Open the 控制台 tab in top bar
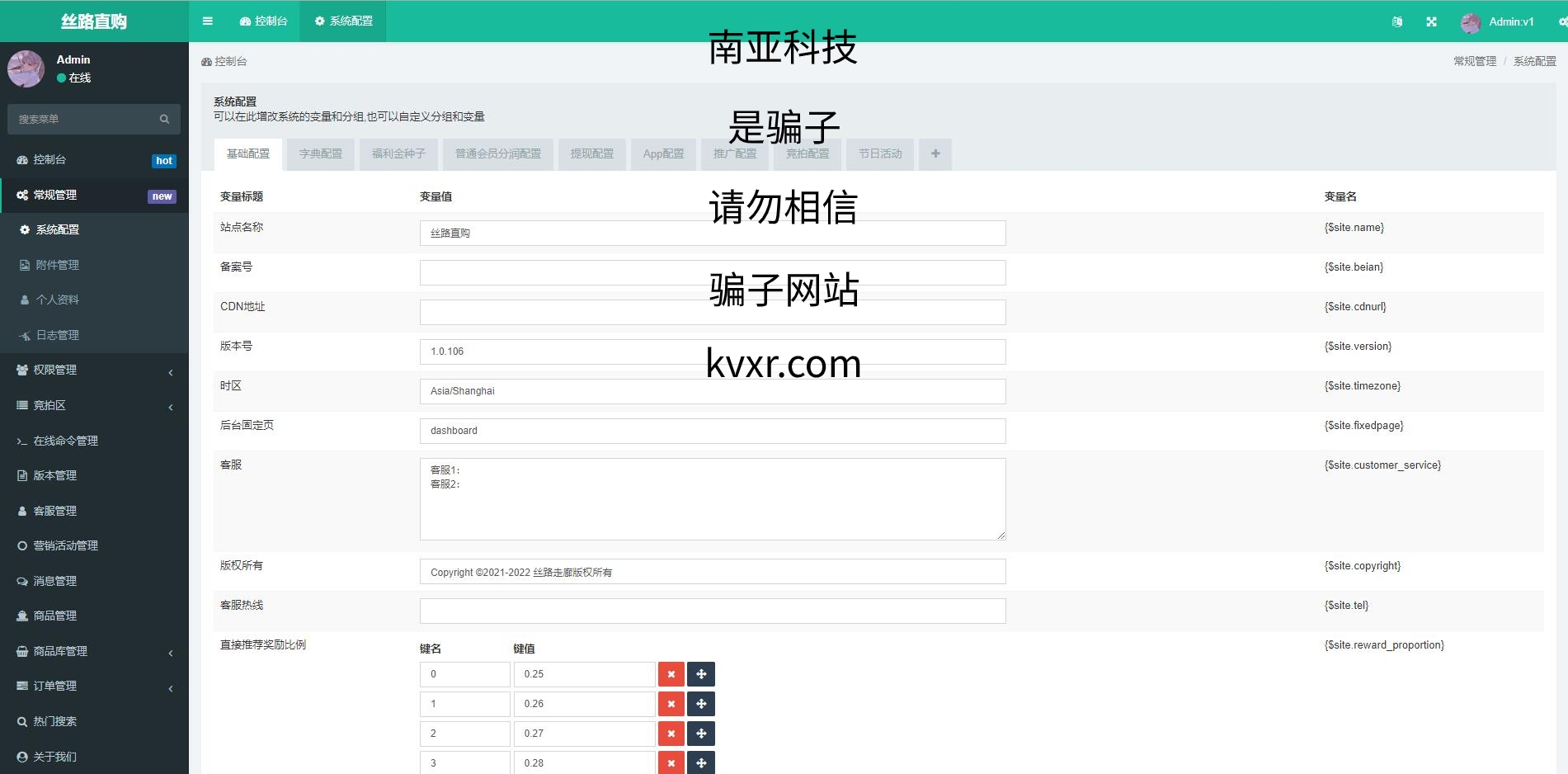The height and width of the screenshot is (774, 1568). tap(263, 21)
